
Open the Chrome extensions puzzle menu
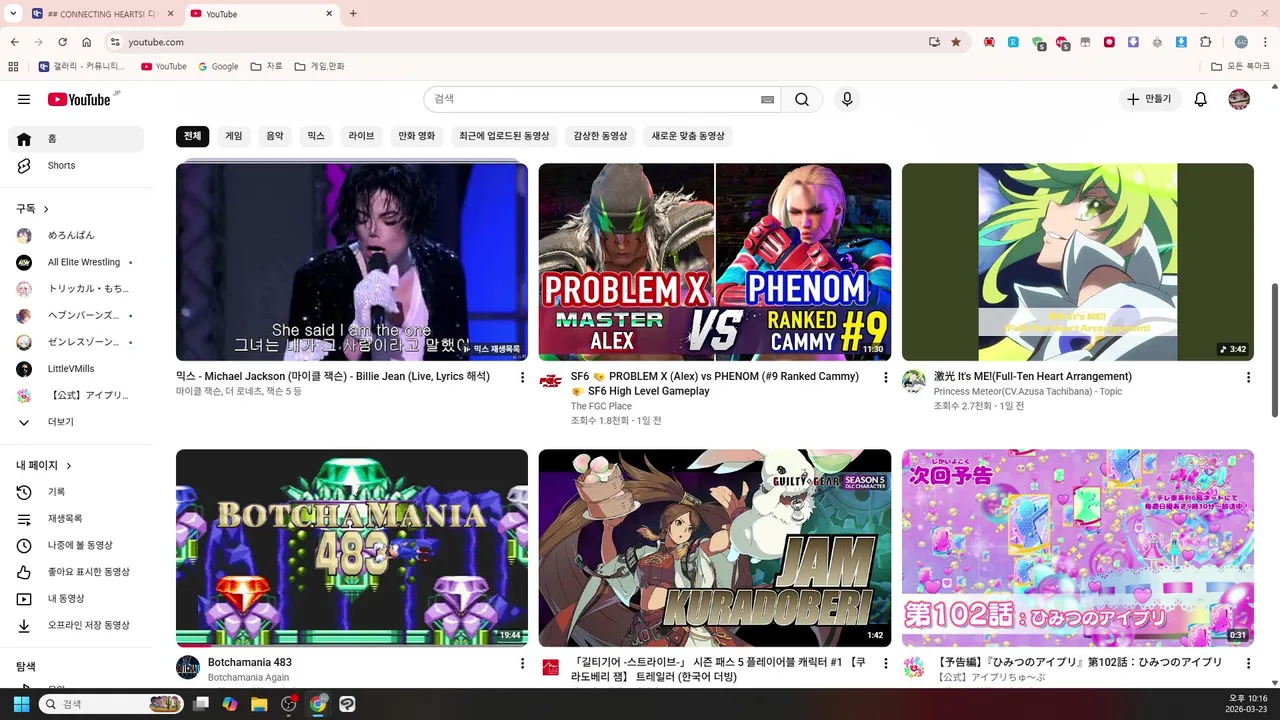click(x=1205, y=42)
